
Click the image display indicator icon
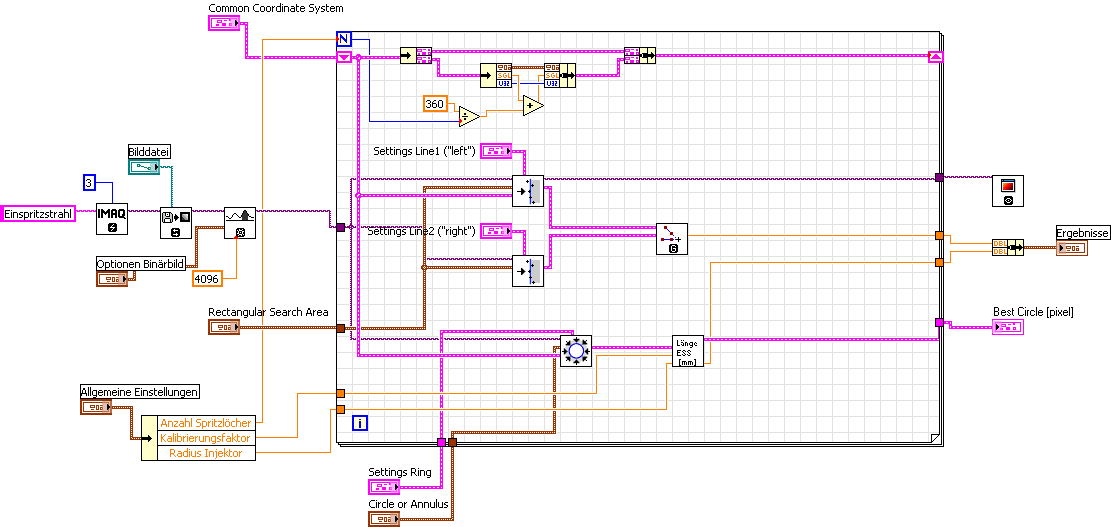click(1008, 191)
